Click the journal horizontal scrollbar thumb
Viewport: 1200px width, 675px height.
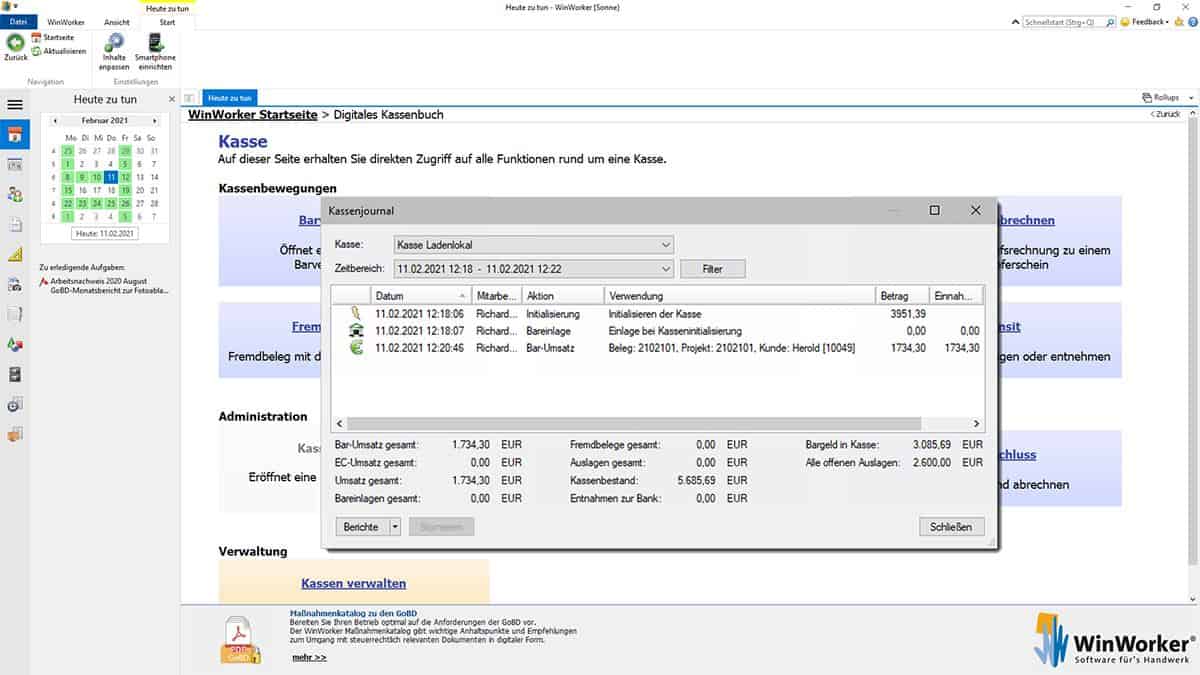[633, 424]
